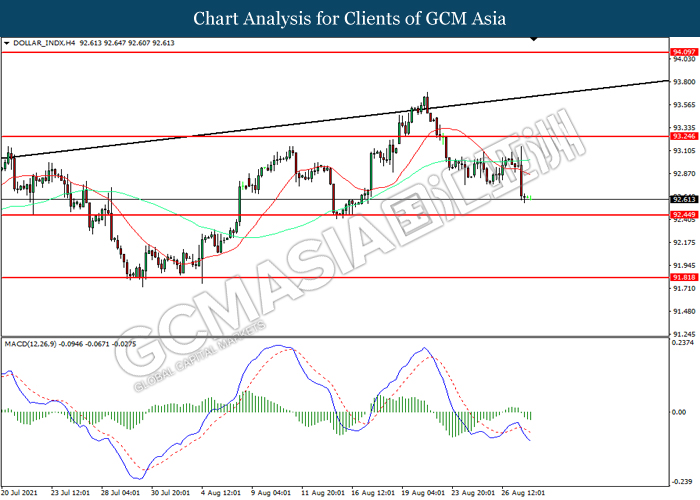Click the 91.245 price scale value

tap(684, 334)
